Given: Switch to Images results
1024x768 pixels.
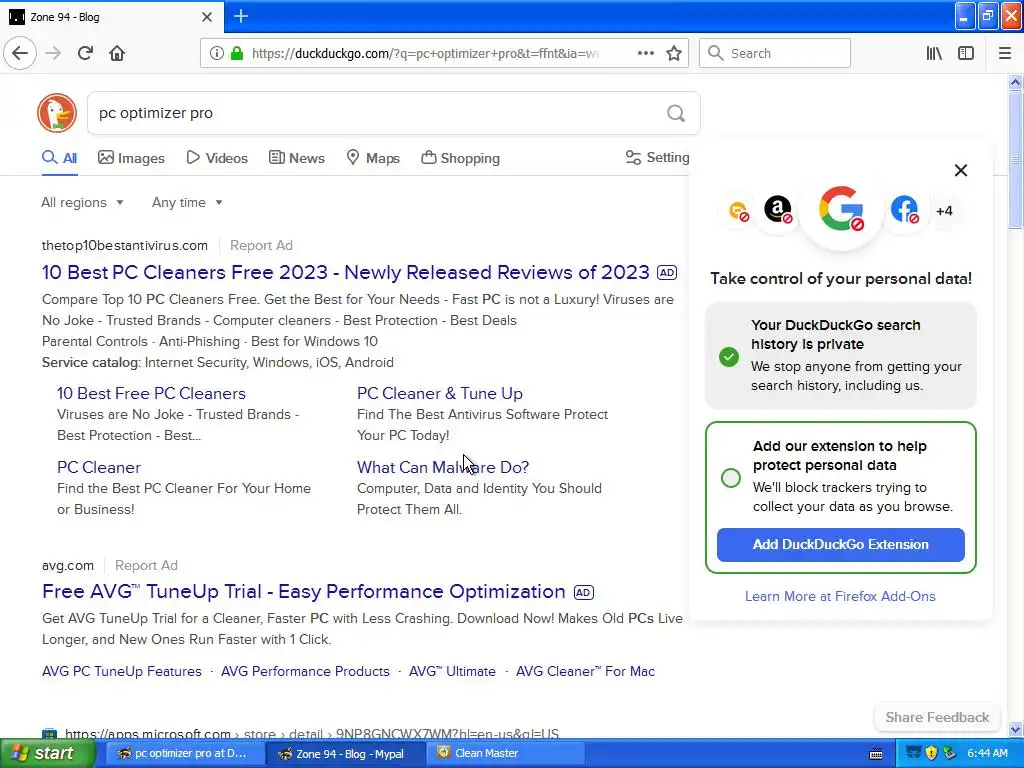Looking at the screenshot, I should click(x=131, y=158).
